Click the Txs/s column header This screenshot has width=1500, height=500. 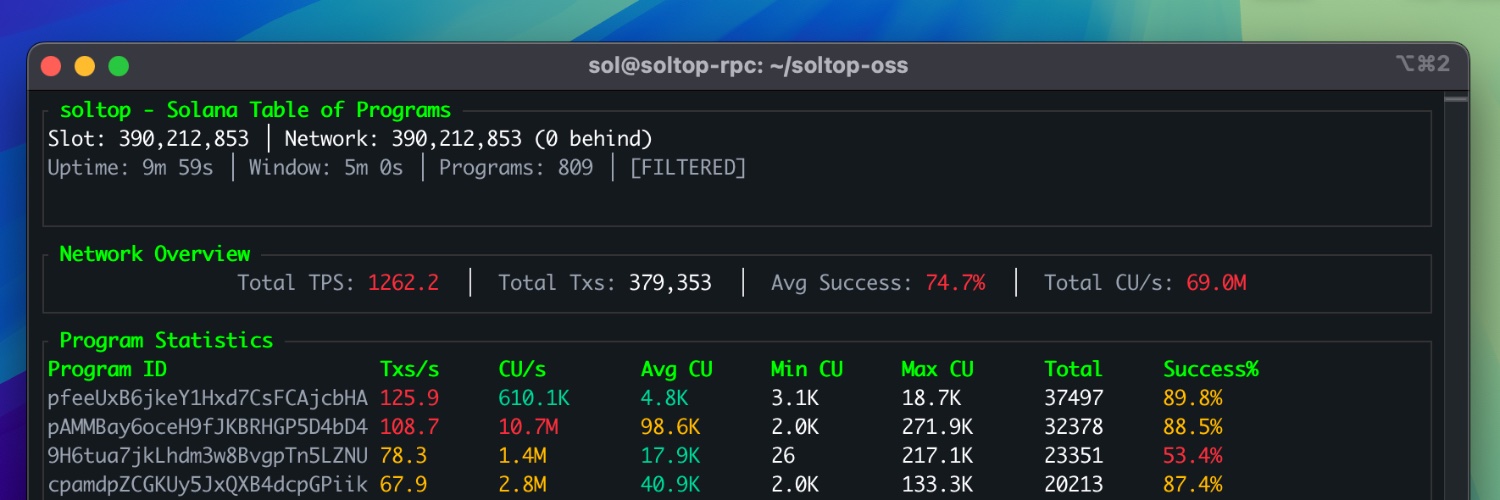click(x=409, y=369)
